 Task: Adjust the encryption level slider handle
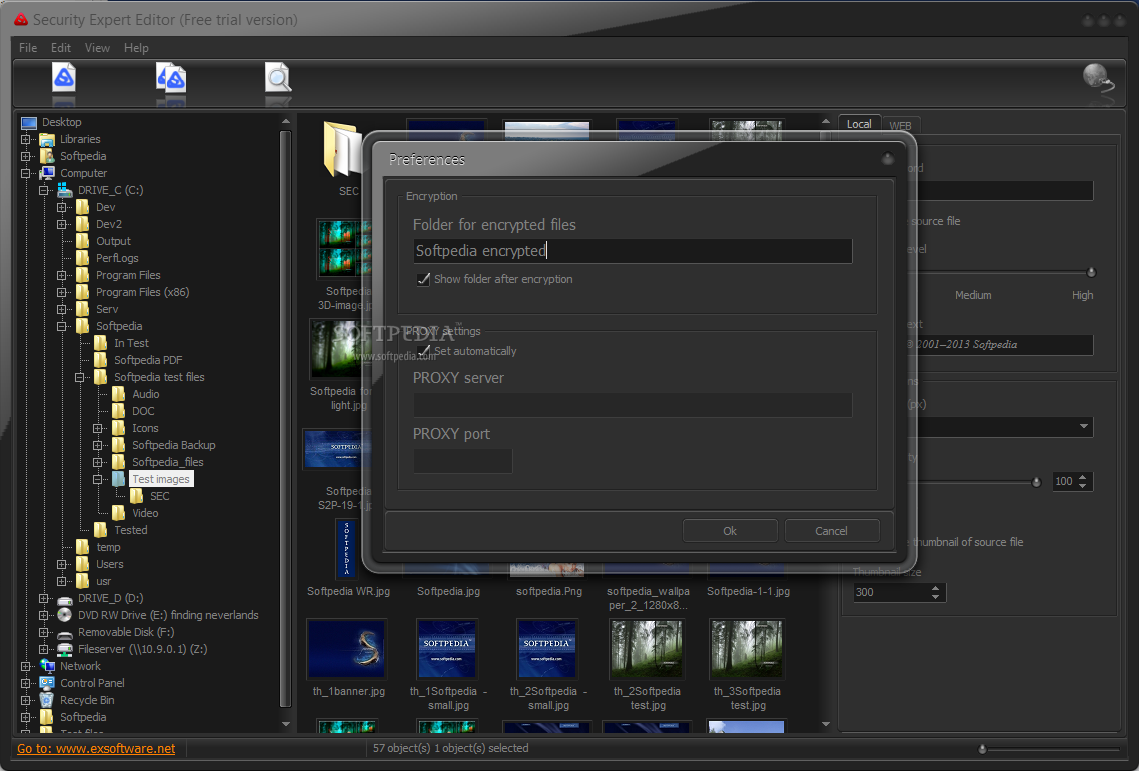[1091, 273]
